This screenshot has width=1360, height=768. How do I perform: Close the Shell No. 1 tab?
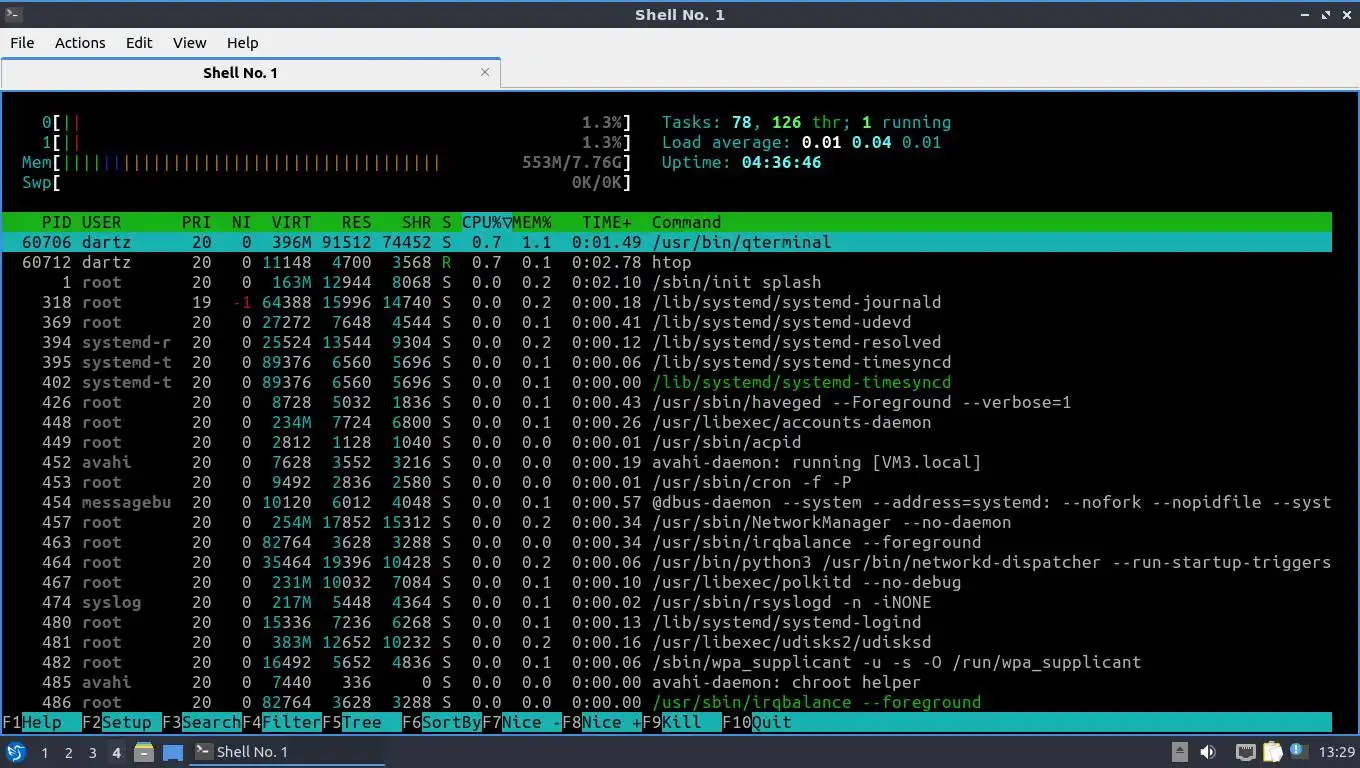click(485, 72)
